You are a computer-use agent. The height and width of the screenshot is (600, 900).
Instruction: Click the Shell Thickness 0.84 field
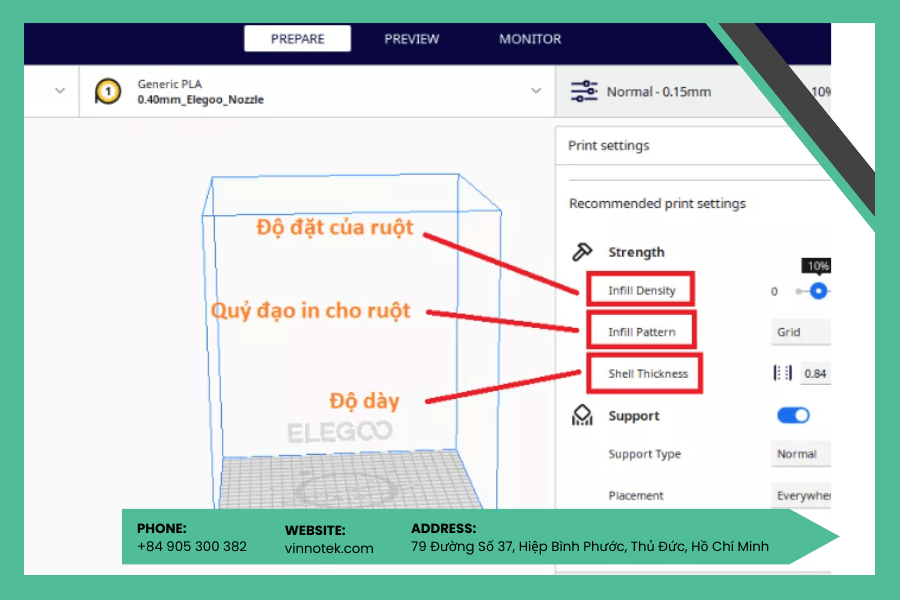815,374
